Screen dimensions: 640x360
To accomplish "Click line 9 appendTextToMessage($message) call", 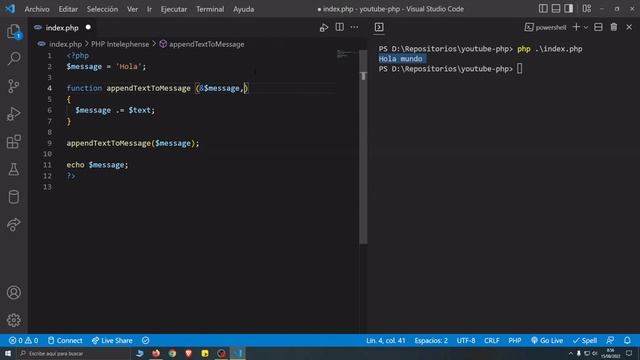I will pos(133,143).
